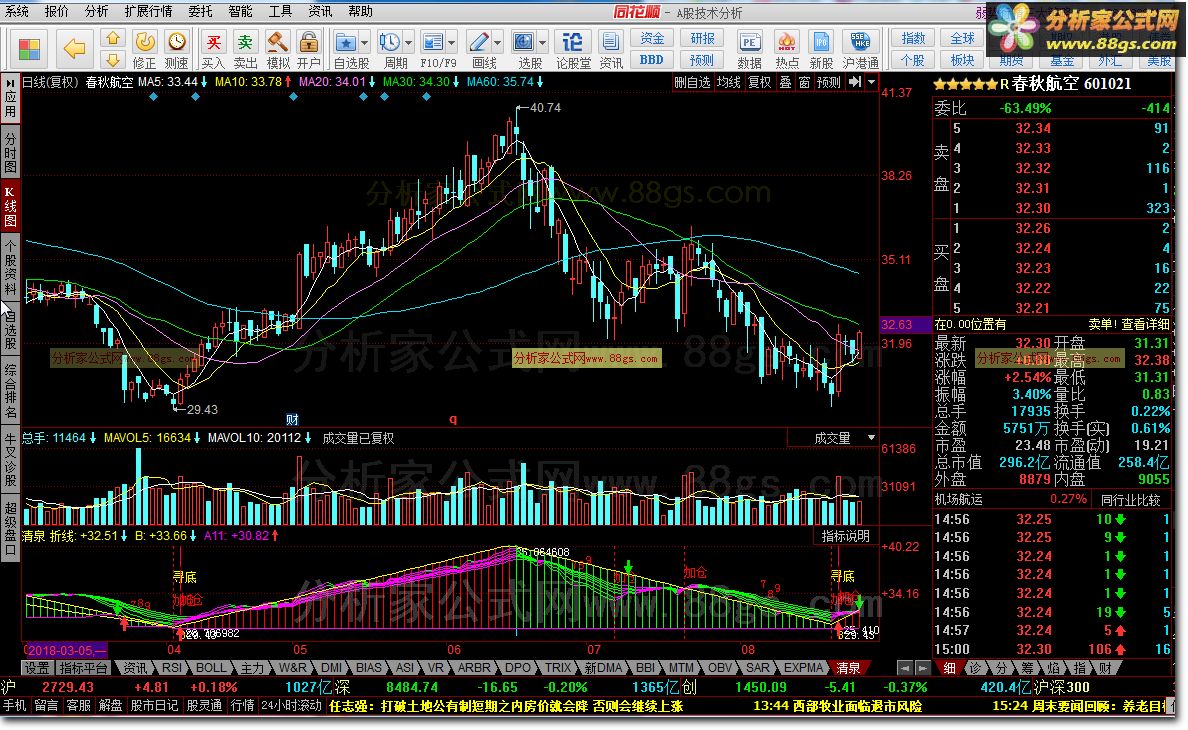Select the 分时图 side tab
This screenshot has width=1188, height=730.
point(11,153)
